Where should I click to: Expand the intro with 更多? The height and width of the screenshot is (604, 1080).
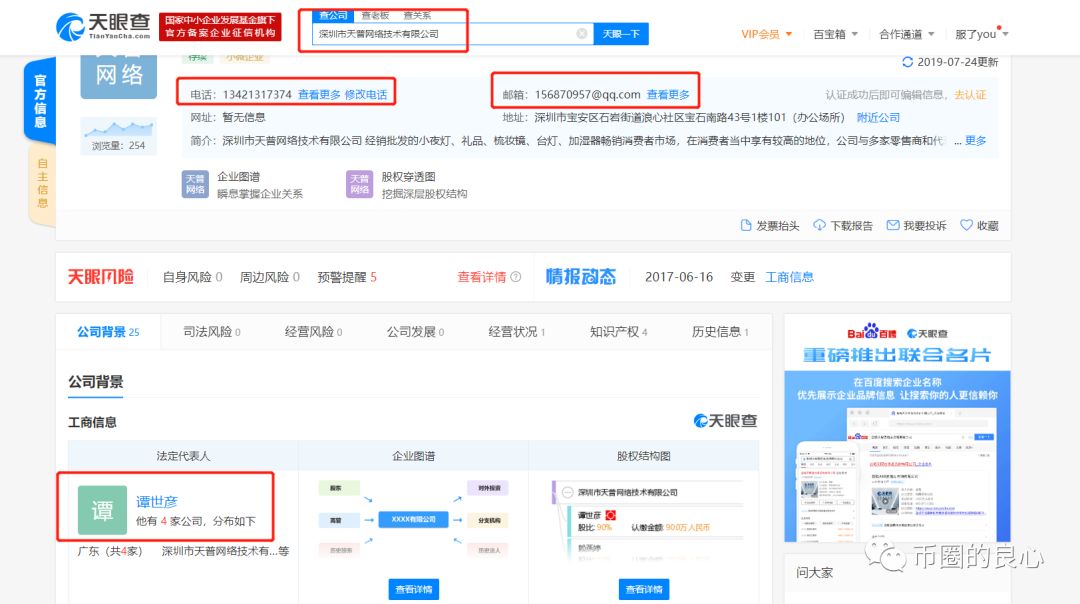click(x=975, y=140)
